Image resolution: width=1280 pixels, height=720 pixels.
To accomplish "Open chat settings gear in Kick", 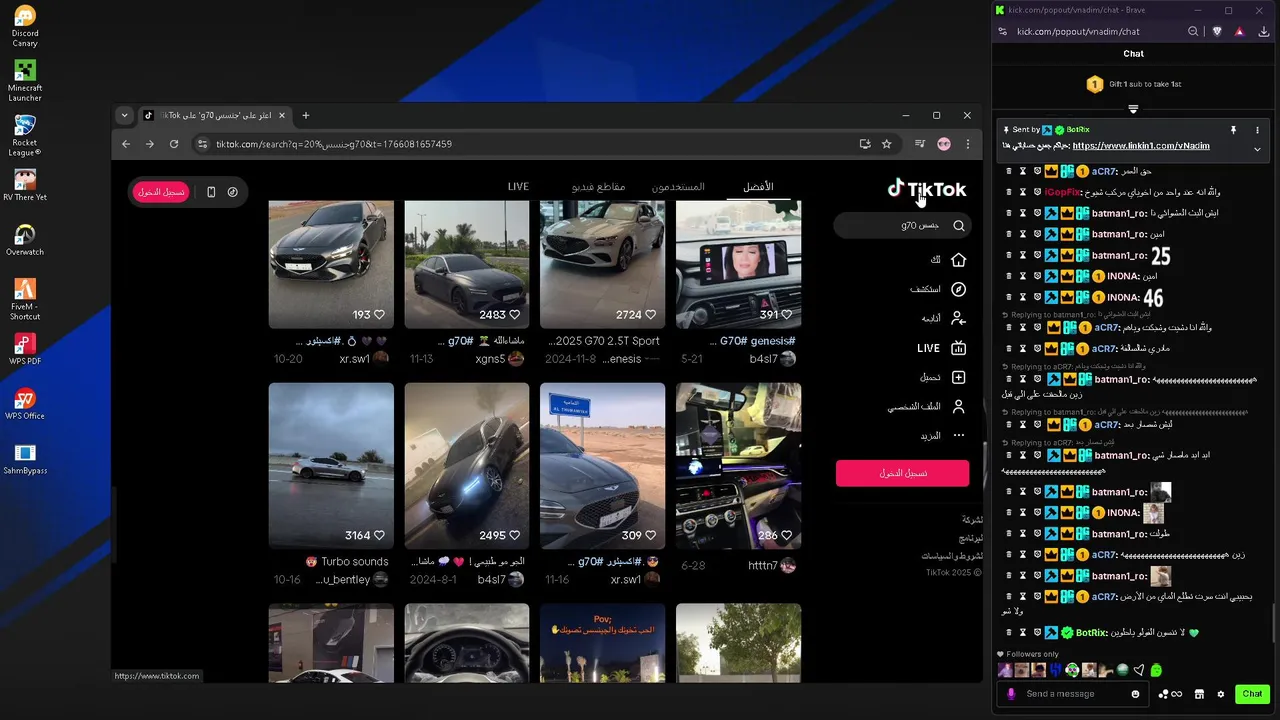I will pyautogui.click(x=1220, y=694).
